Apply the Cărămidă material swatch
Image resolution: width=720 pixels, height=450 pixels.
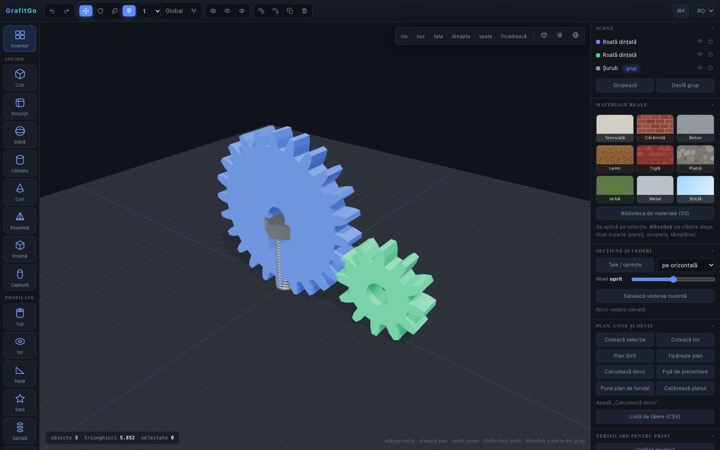click(x=655, y=129)
